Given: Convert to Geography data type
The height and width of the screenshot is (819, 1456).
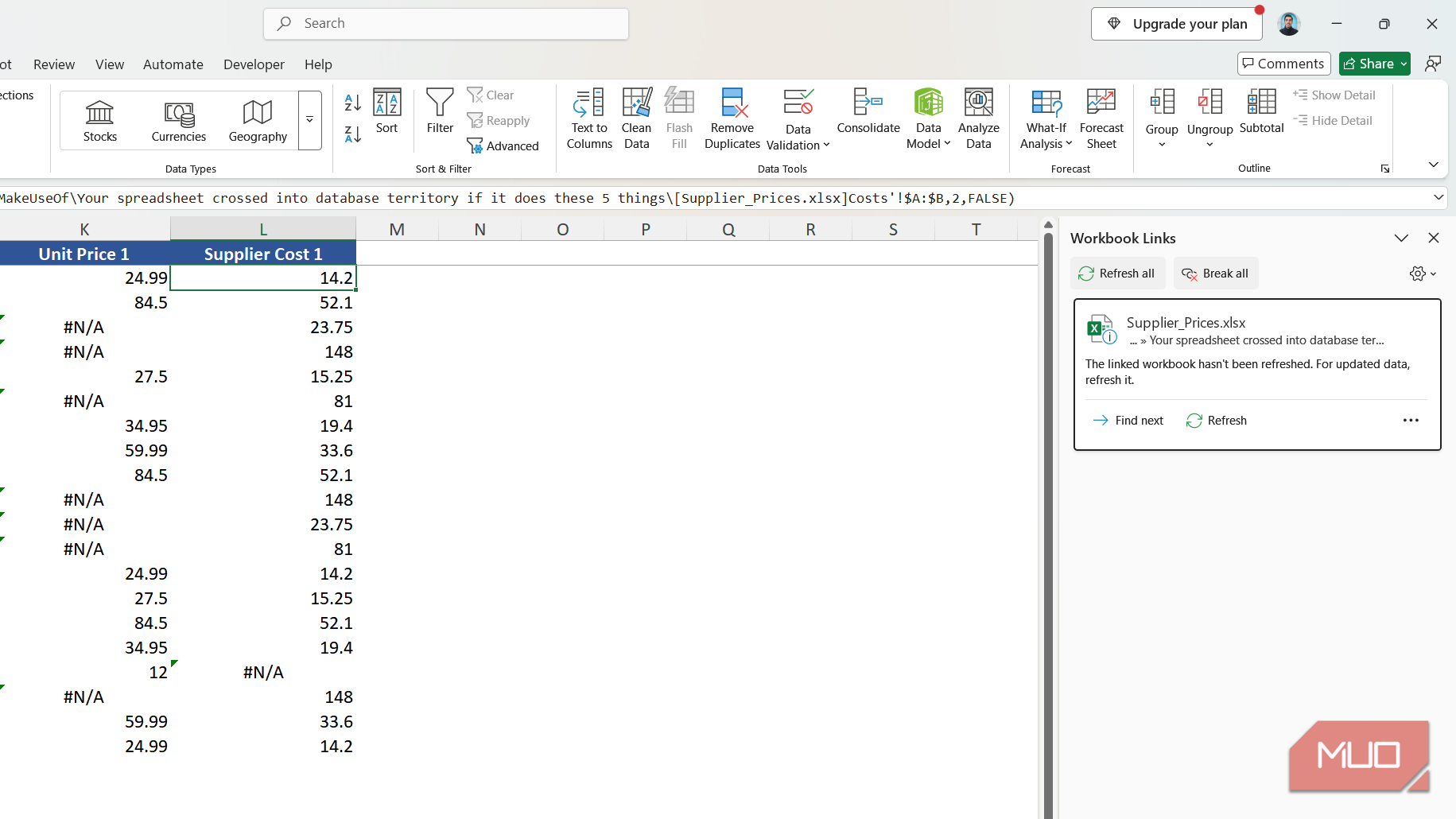Looking at the screenshot, I should click(258, 121).
